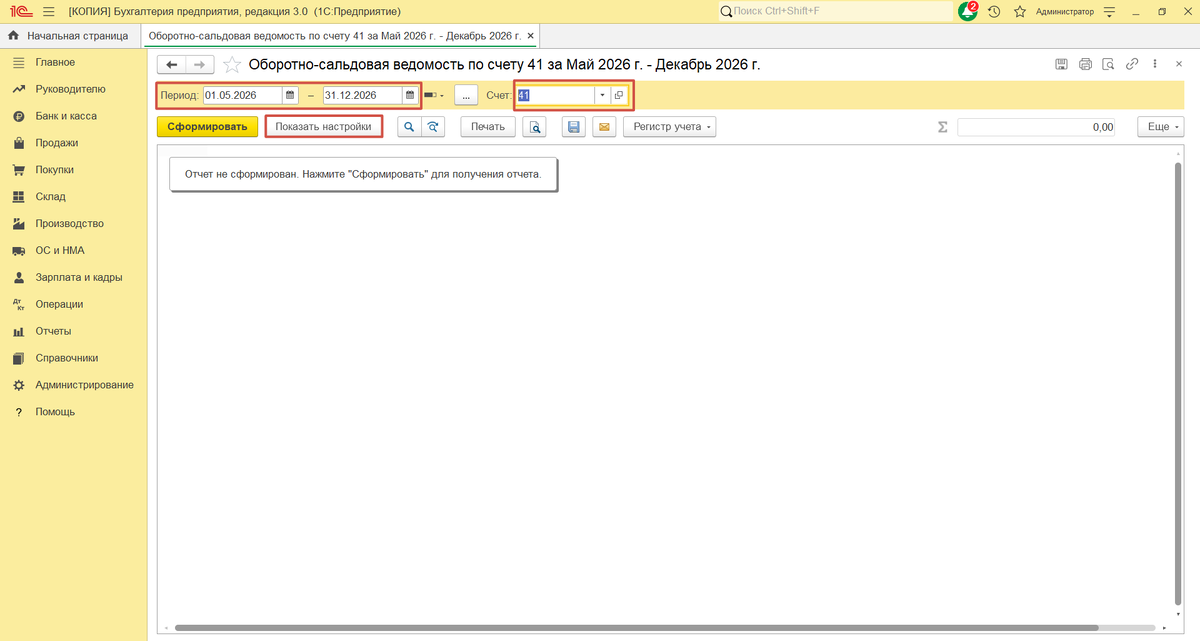Click Показать настройки button
The width and height of the screenshot is (1200, 641).
click(x=324, y=127)
